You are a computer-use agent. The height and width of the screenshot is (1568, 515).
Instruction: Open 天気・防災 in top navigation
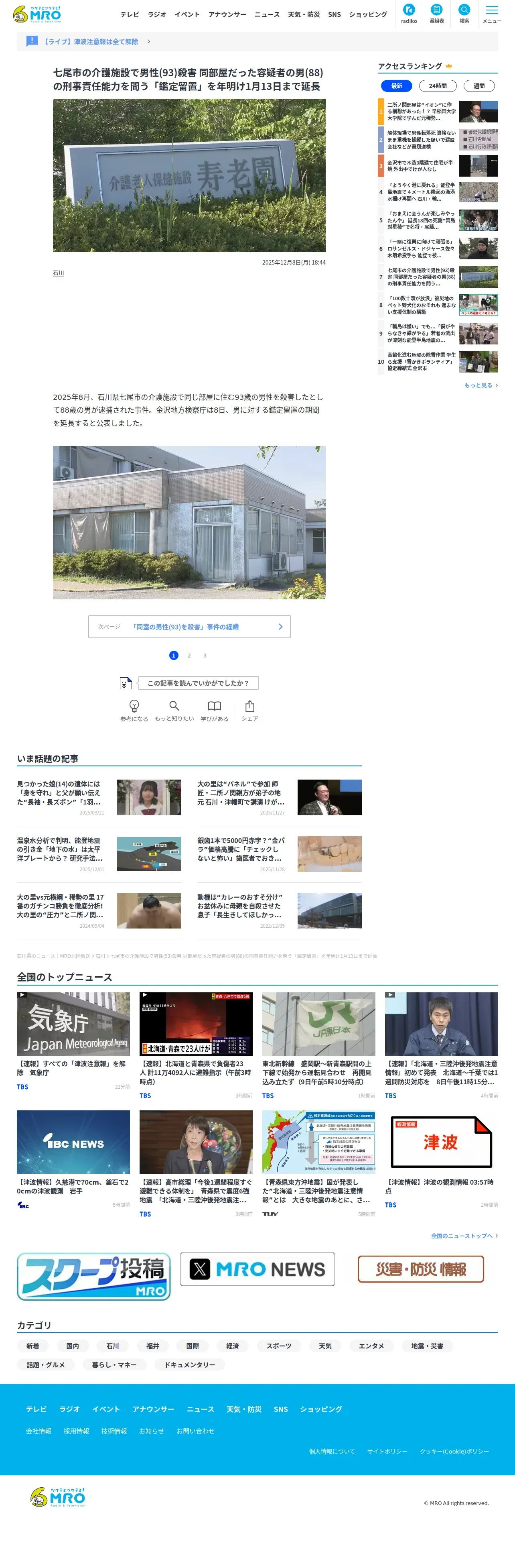(303, 14)
